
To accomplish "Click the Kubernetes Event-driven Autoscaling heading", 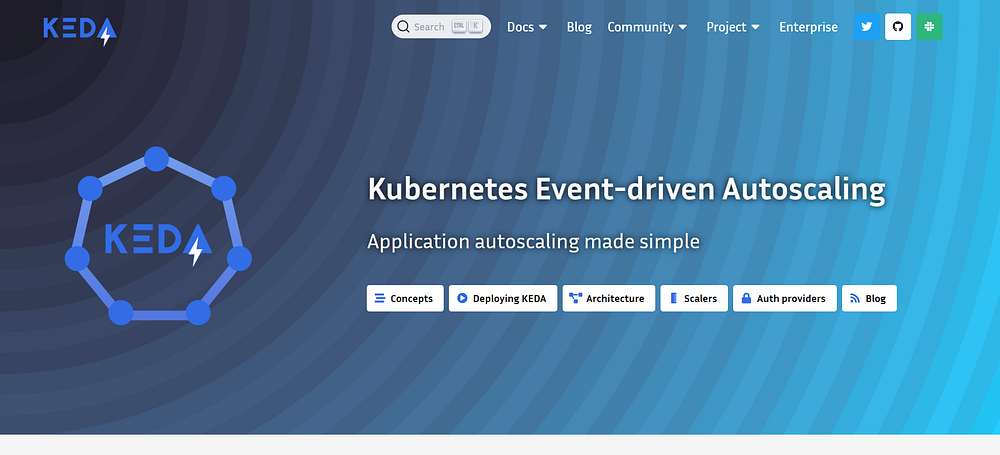I will click(x=626, y=190).
